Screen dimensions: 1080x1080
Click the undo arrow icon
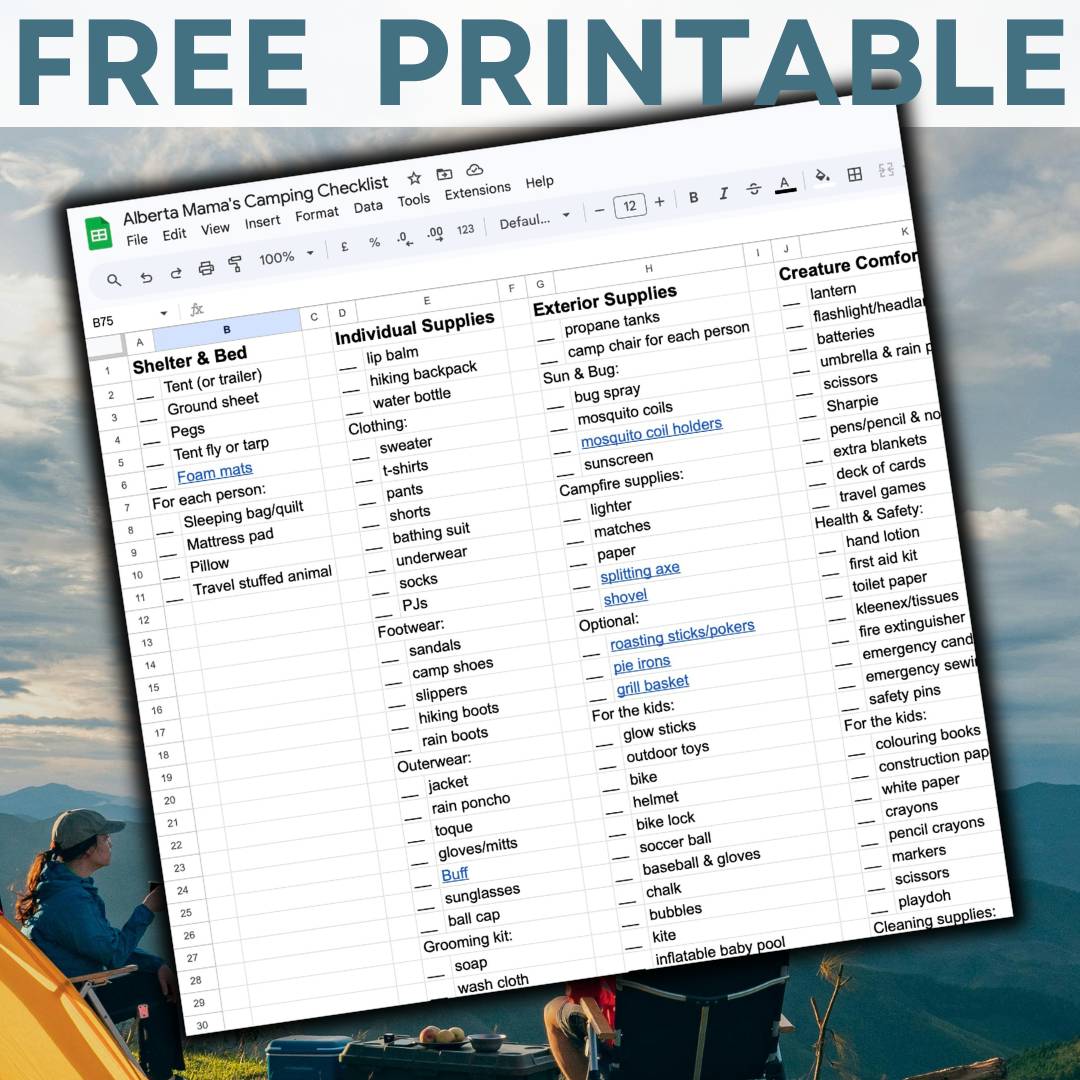146,277
